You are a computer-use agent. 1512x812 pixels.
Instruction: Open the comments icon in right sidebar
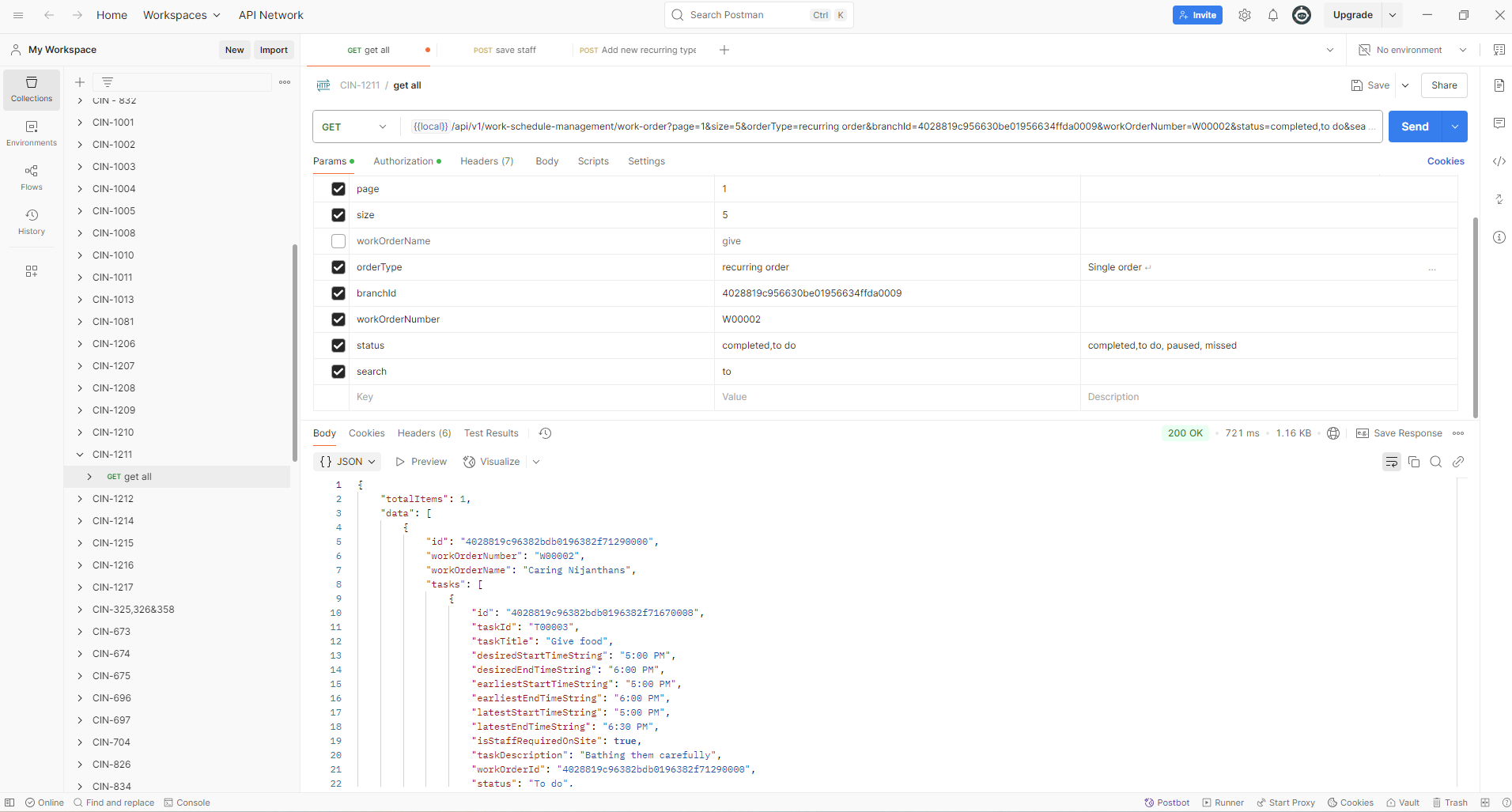pos(1499,123)
